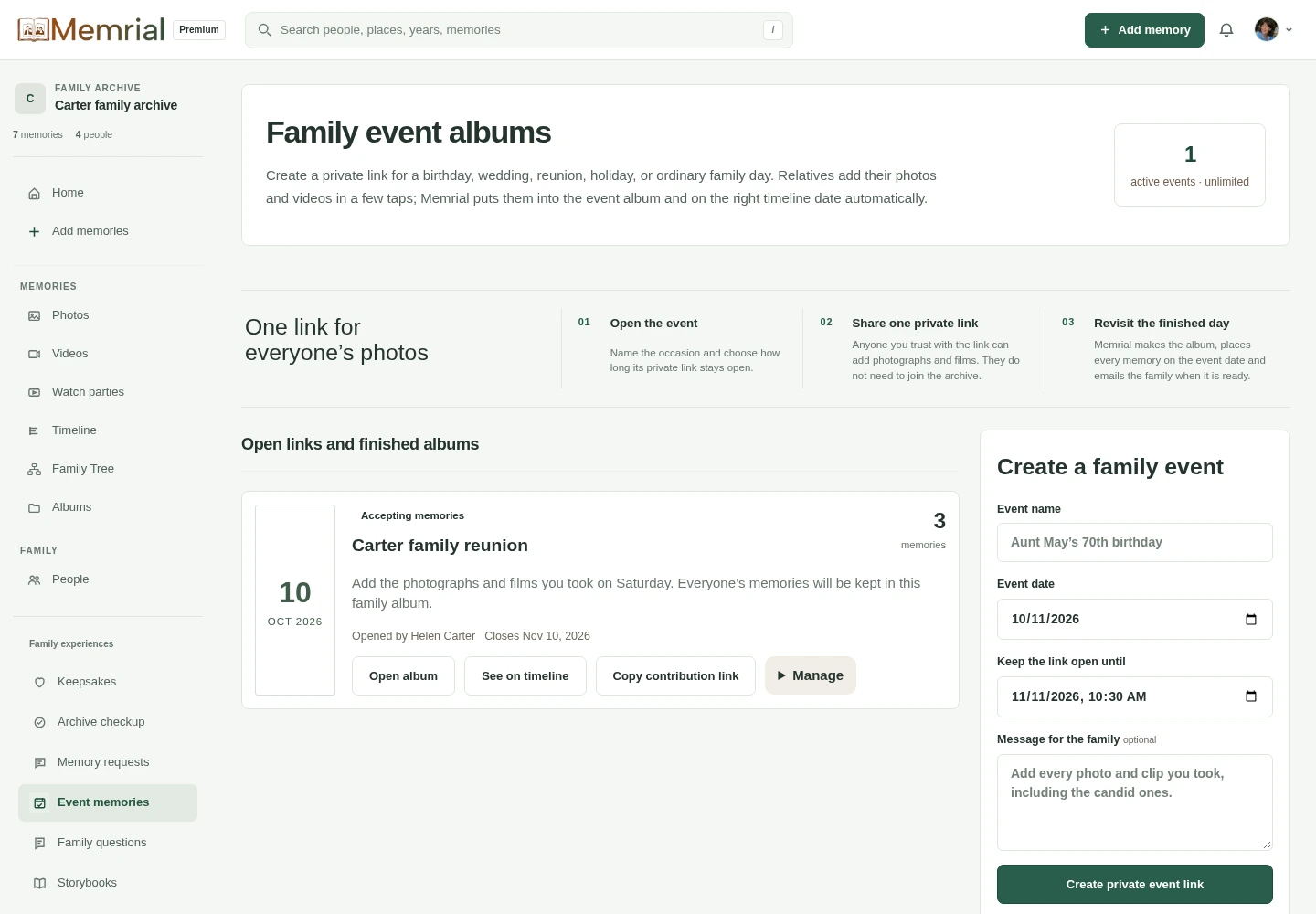
Task: Navigate to Storybooks
Action: (108, 883)
